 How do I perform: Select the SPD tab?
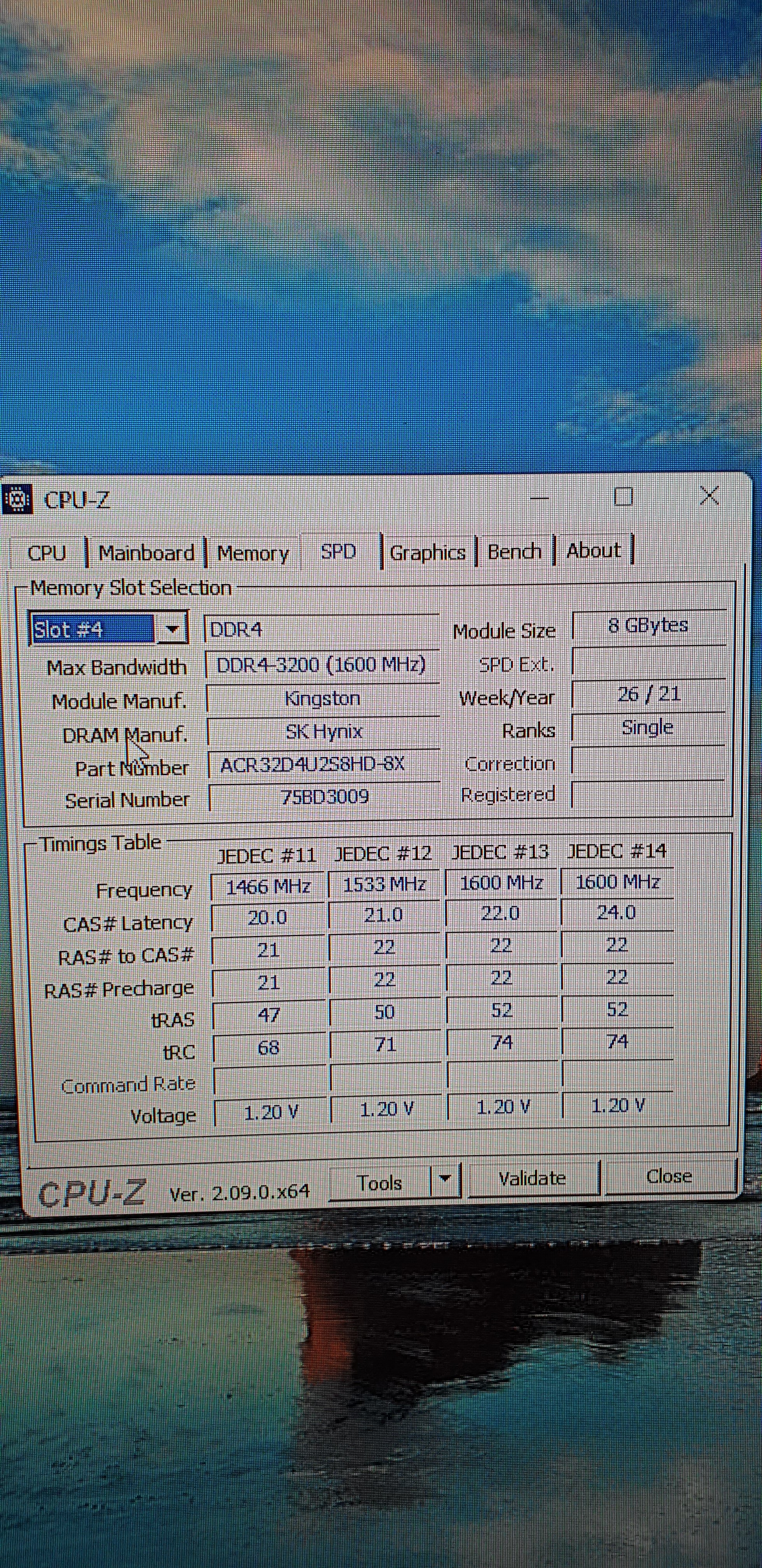(x=338, y=552)
